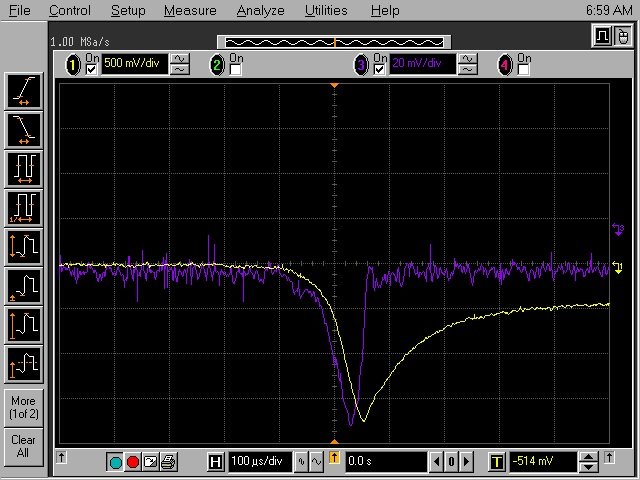The width and height of the screenshot is (640, 480).
Task: Move horizontal position left with arrow
Action: tap(436, 462)
